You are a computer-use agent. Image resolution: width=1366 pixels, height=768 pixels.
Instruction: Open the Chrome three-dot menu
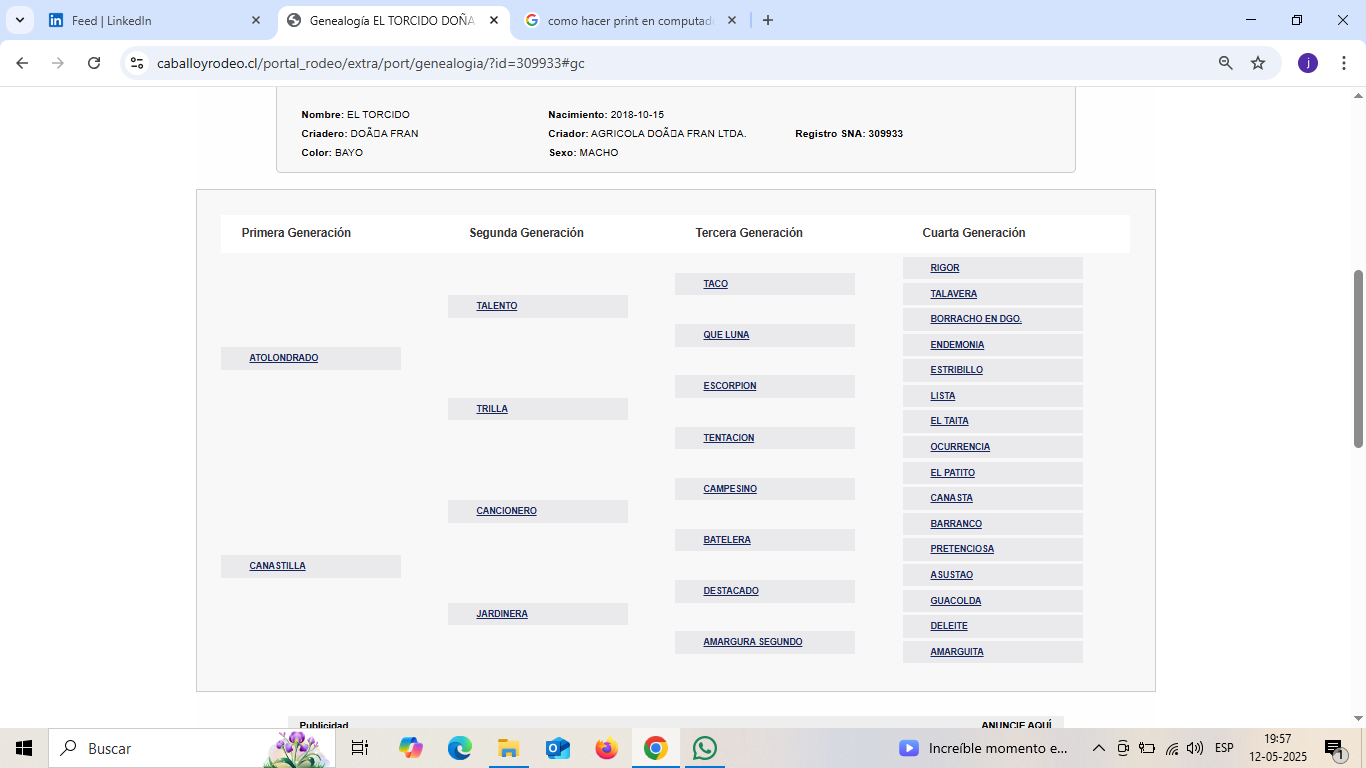pos(1344,63)
